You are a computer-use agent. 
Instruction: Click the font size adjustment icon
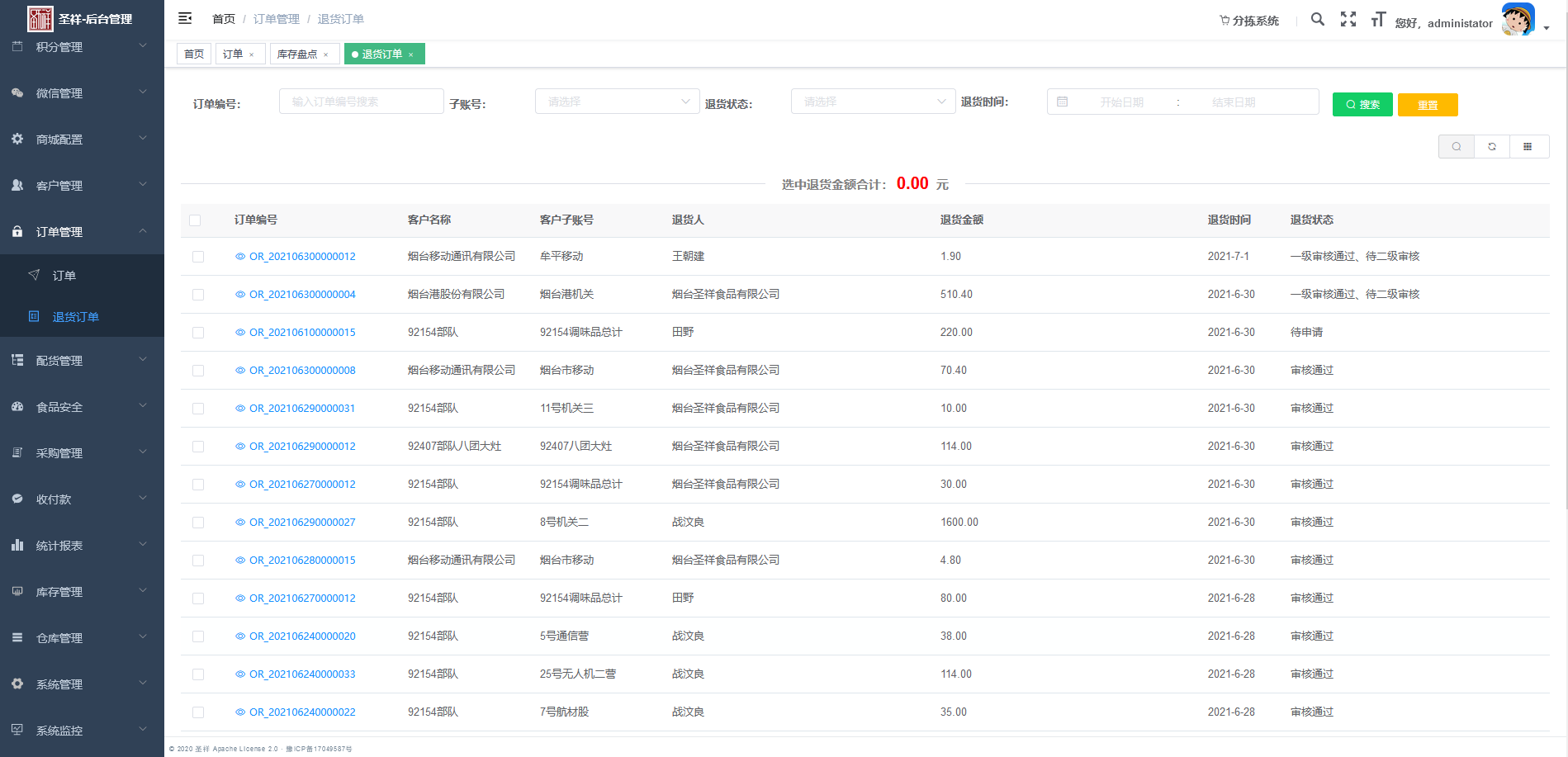pyautogui.click(x=1377, y=19)
